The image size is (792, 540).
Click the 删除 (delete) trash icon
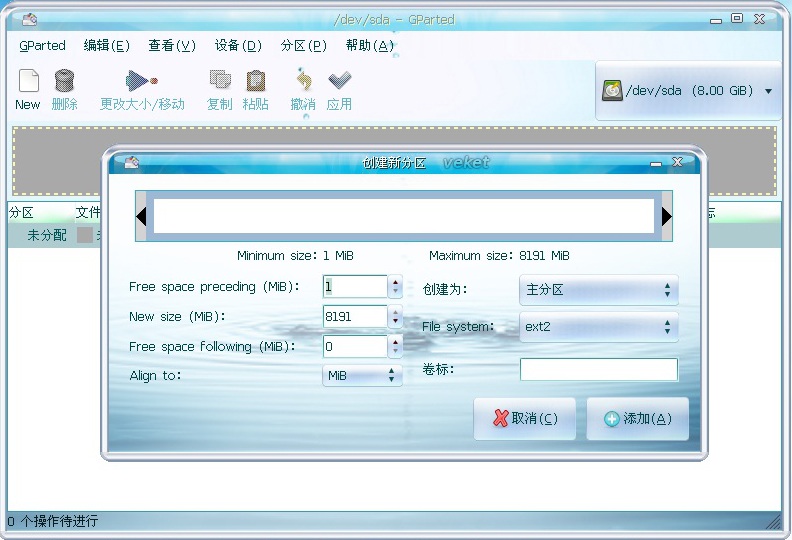click(x=65, y=81)
